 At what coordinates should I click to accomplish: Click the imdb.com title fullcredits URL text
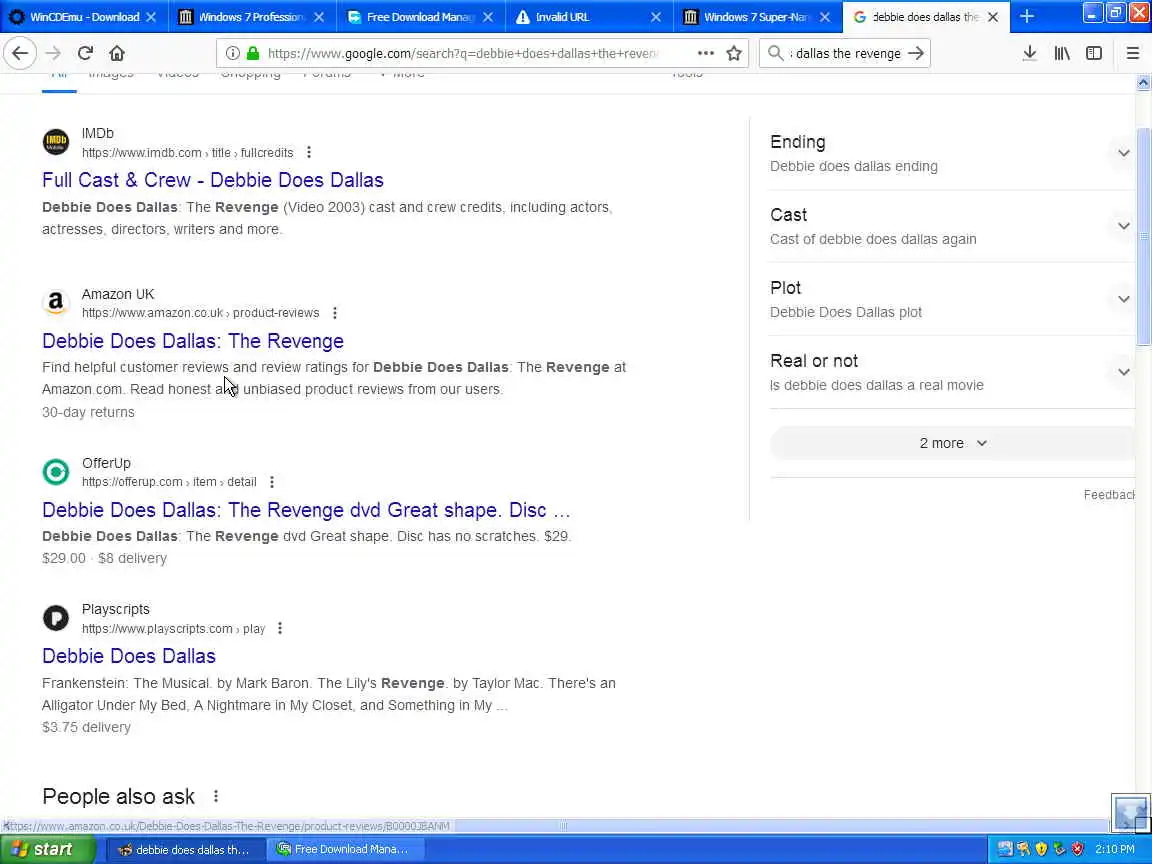pyautogui.click(x=187, y=153)
